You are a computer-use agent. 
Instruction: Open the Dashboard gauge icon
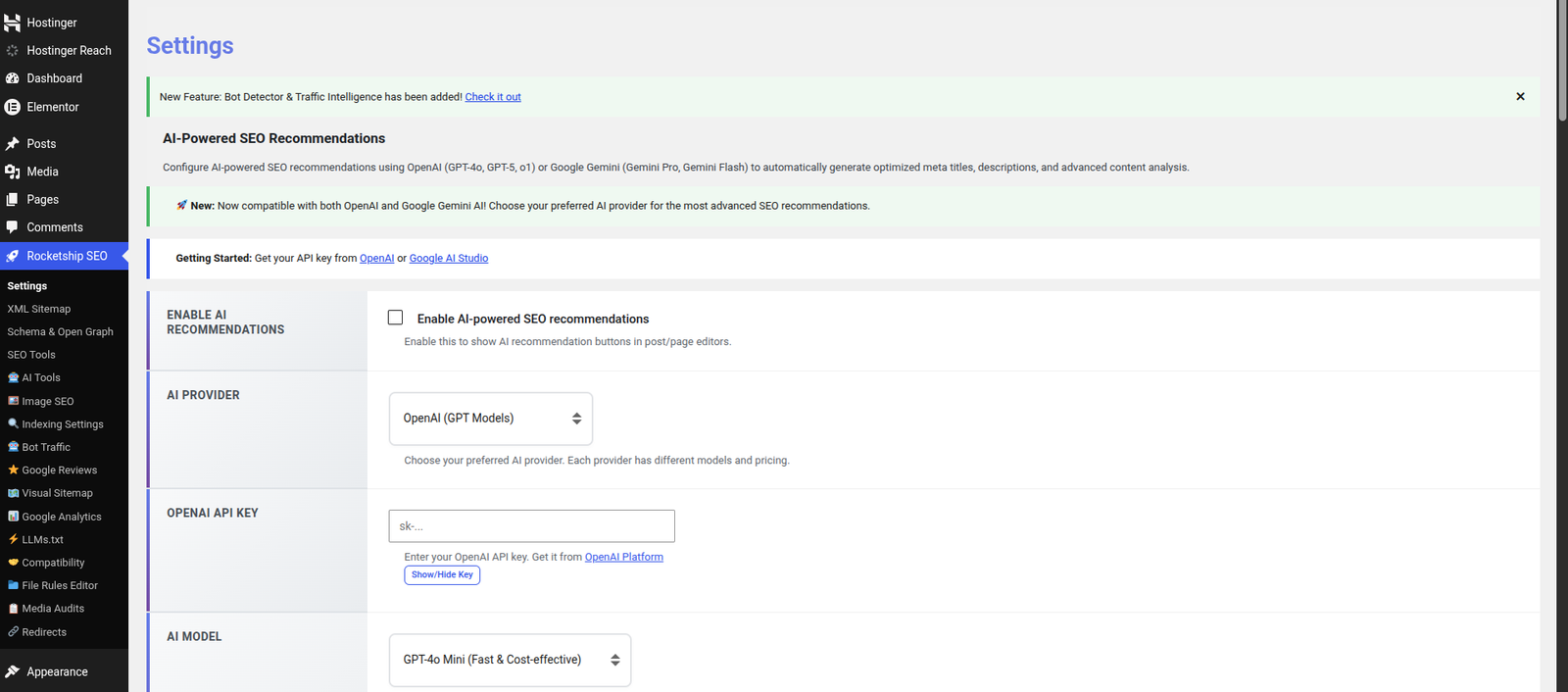pyautogui.click(x=12, y=78)
